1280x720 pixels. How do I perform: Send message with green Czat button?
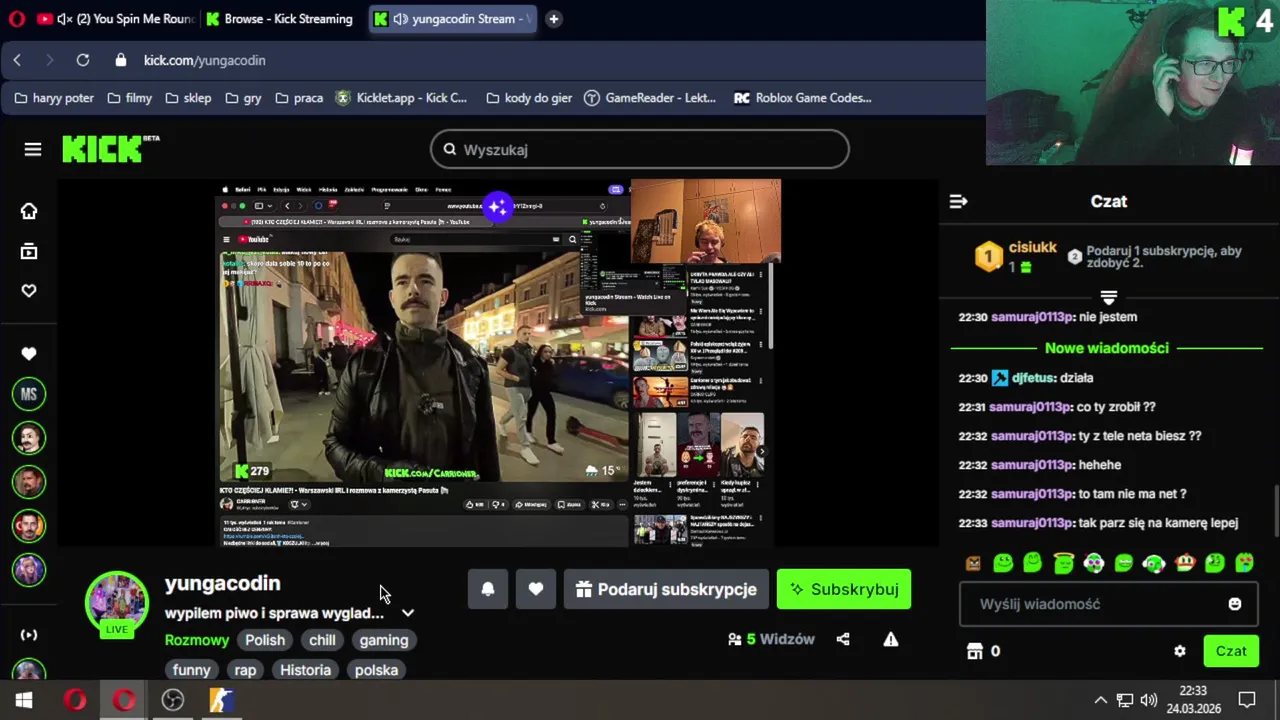click(x=1231, y=651)
